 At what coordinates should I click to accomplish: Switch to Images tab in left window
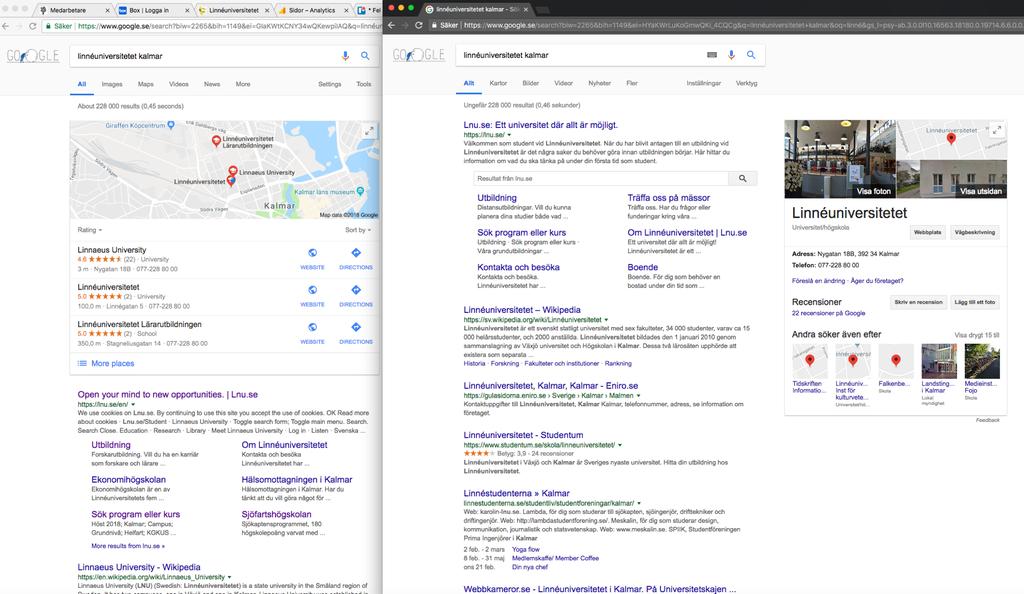[x=112, y=84]
